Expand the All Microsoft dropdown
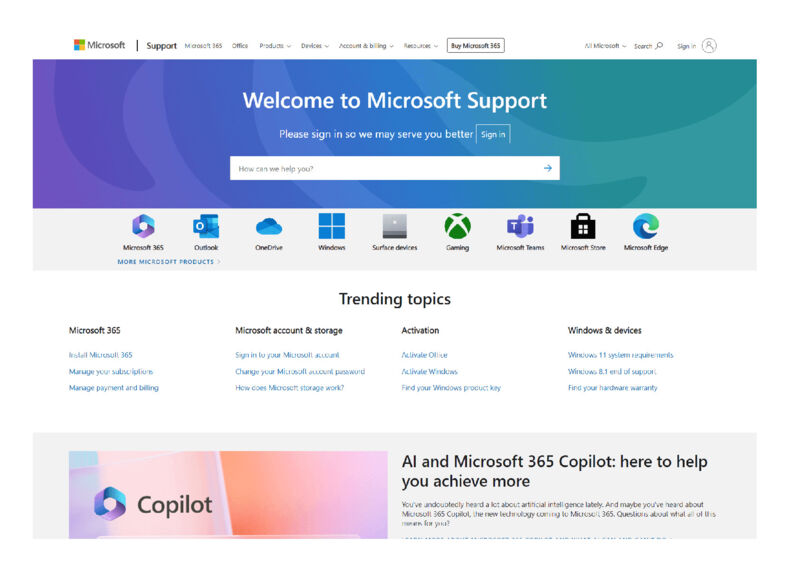Screen dimensions: 800x565 coord(605,45)
